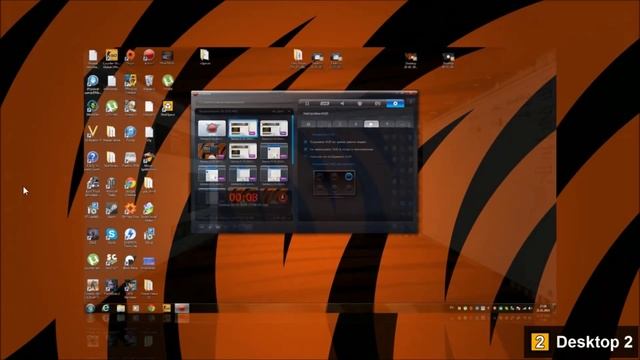Open the orange gear desktop shortcut
The width and height of the screenshot is (640, 360).
[x=130, y=209]
